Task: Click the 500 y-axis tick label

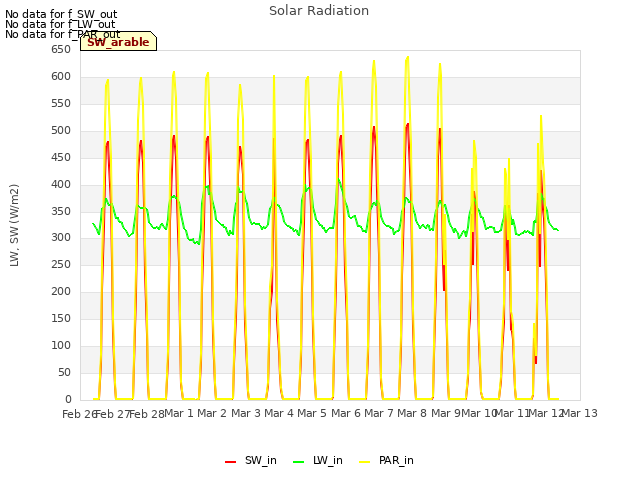Action: pyautogui.click(x=61, y=131)
